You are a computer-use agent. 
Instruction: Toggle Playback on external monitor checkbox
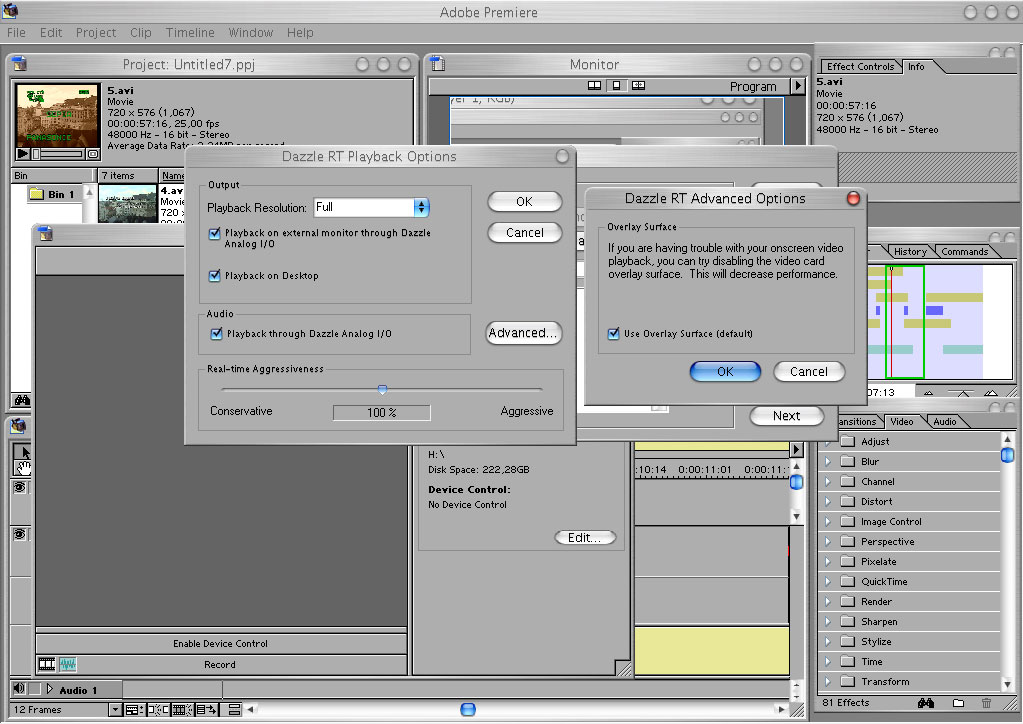(215, 233)
